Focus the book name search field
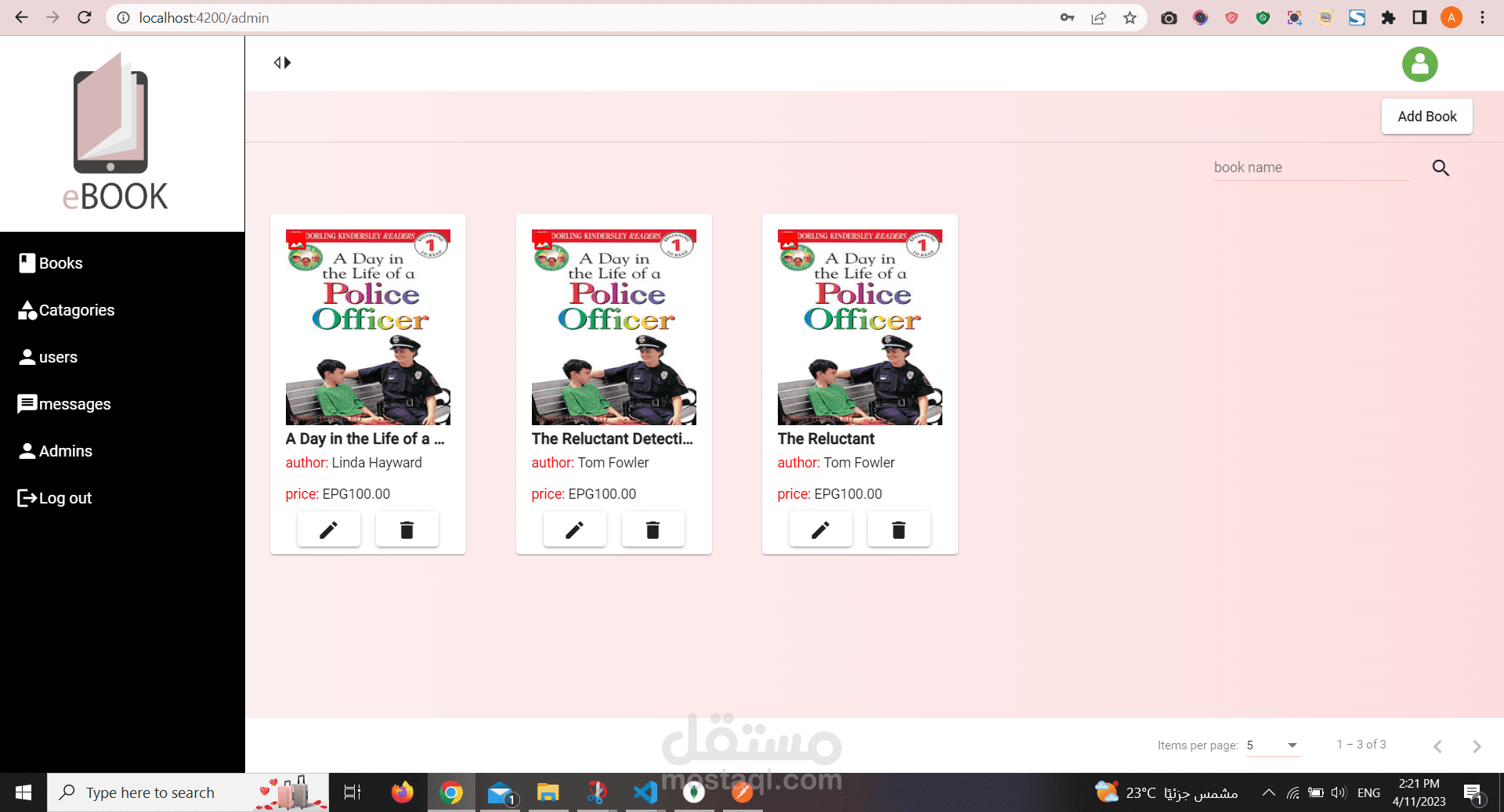Screen dimensions: 1504x812 (x=1311, y=168)
